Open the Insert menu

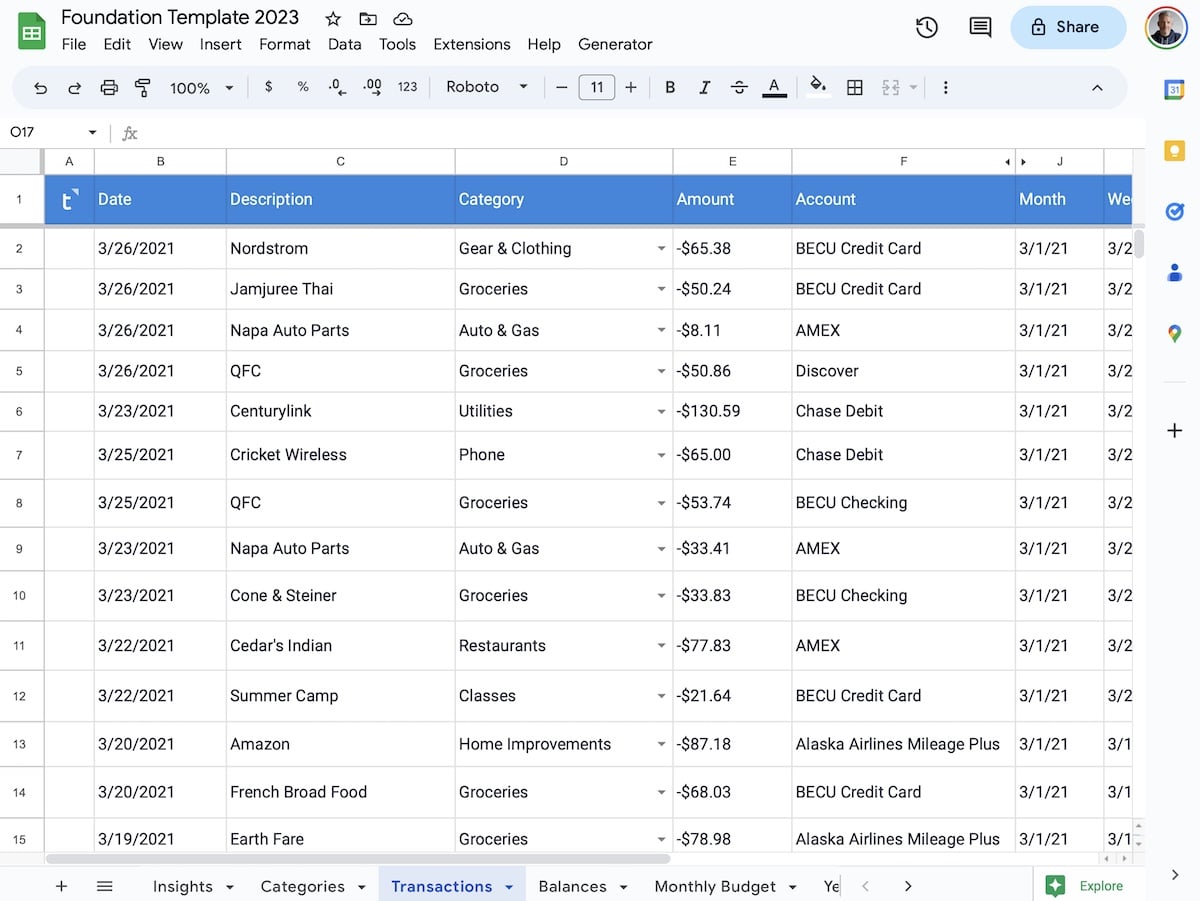[220, 44]
